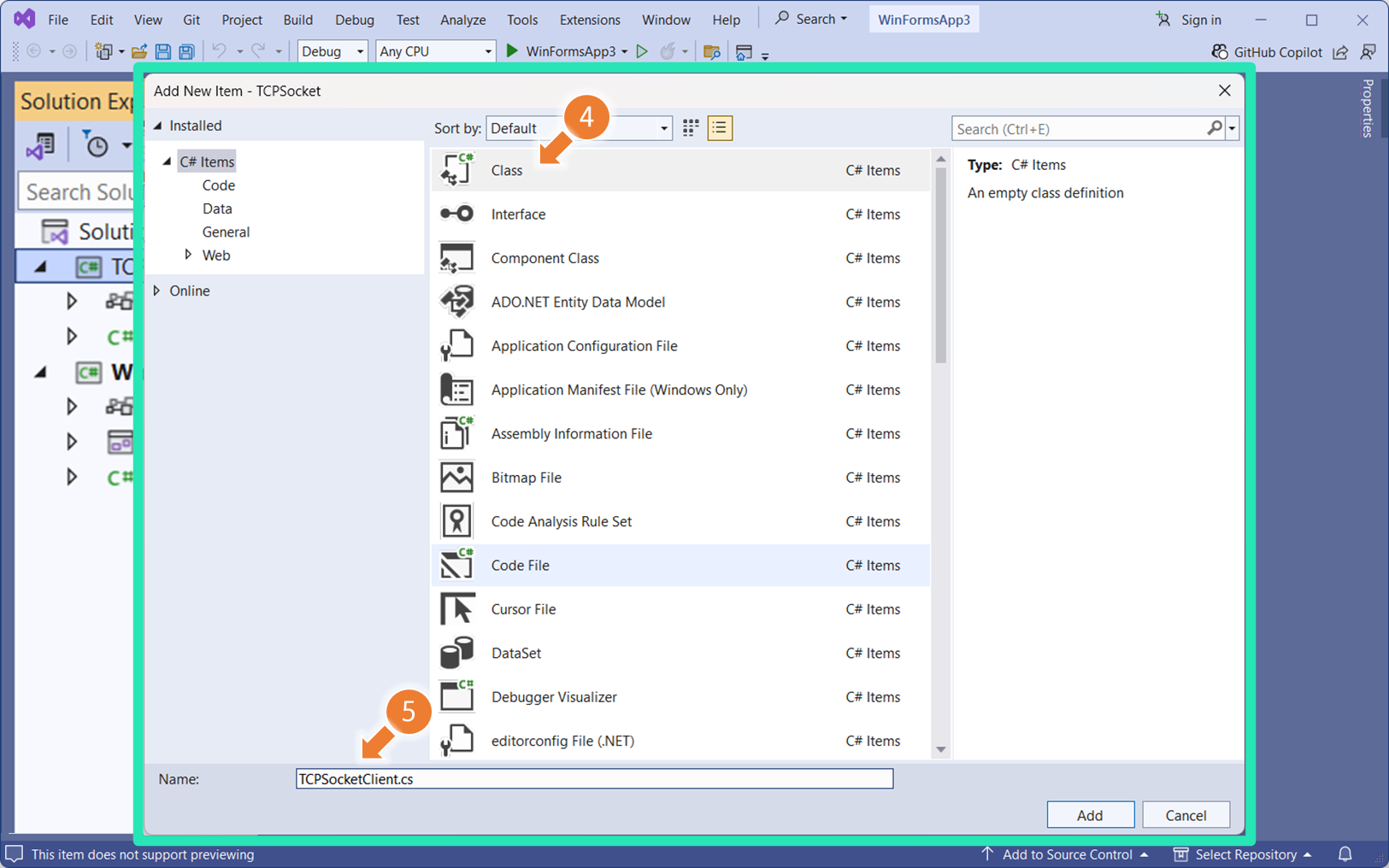Switch to small icons view
Screen dimensions: 1389x868
pyautogui.click(x=691, y=128)
